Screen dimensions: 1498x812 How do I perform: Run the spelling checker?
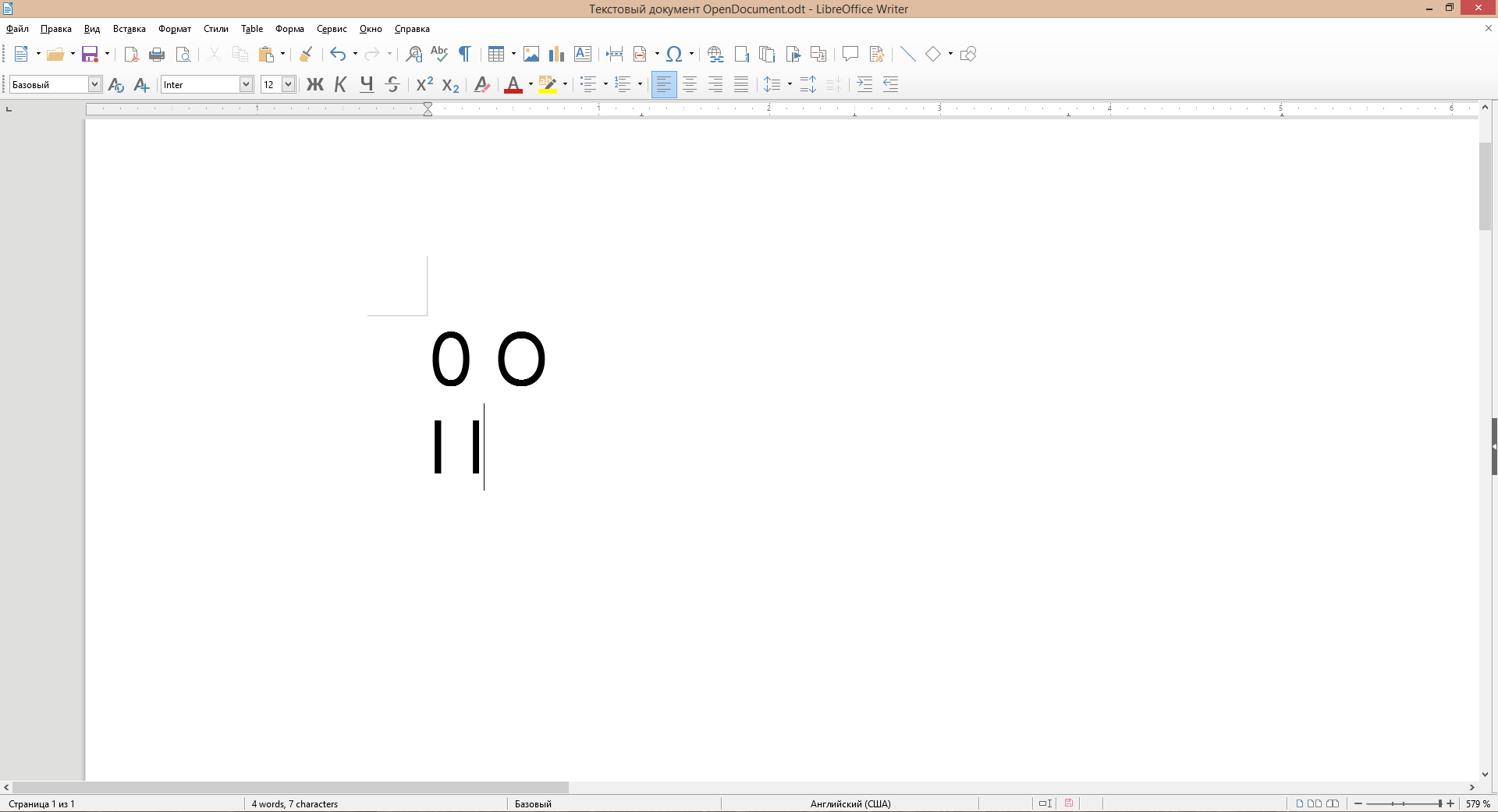pyautogui.click(x=439, y=54)
